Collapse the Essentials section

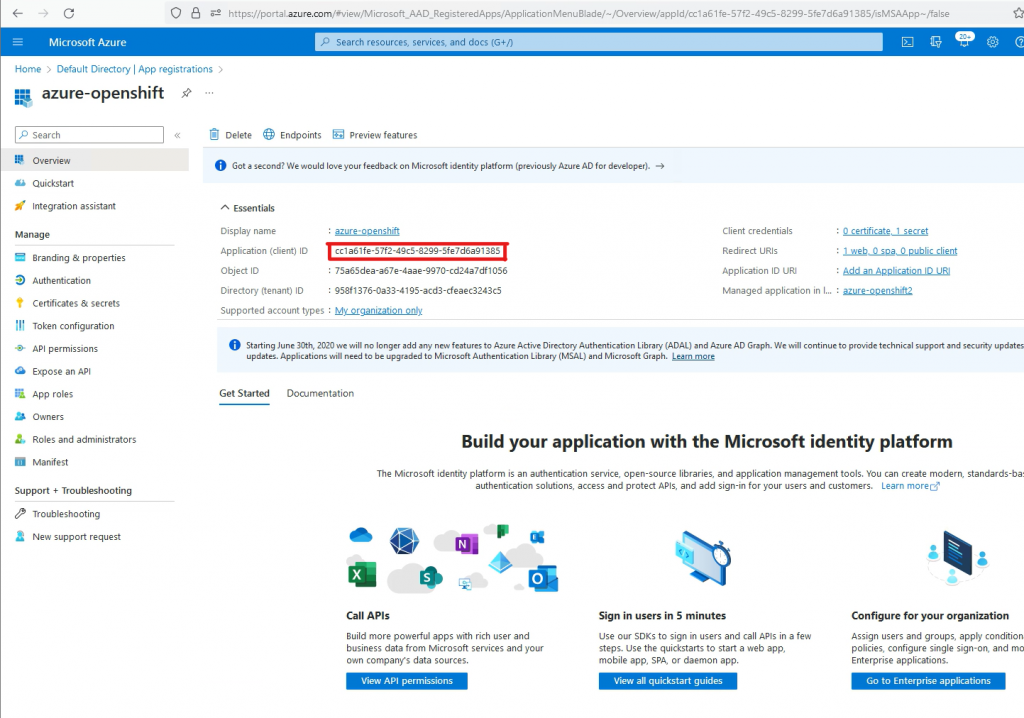(x=248, y=208)
